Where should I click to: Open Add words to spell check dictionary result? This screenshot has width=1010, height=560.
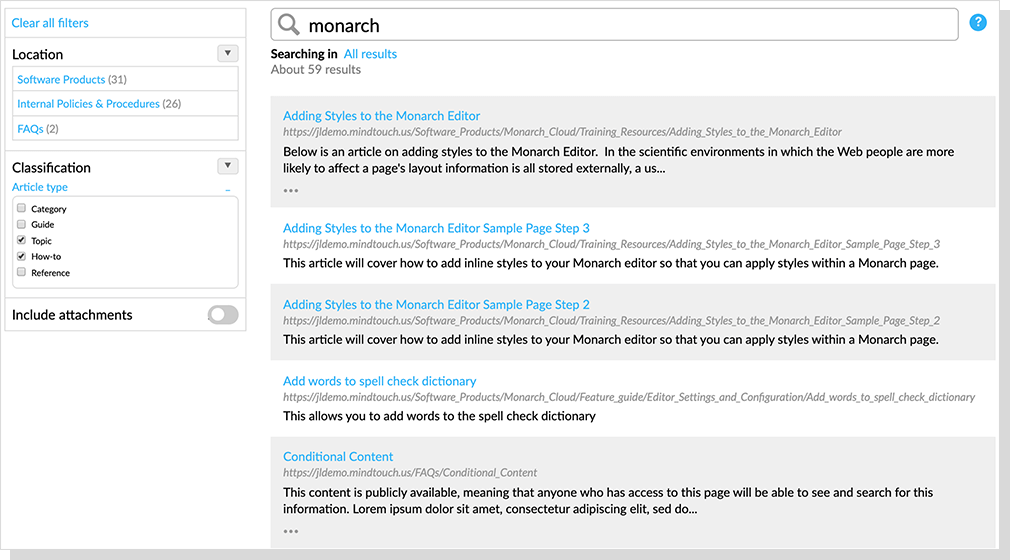point(379,381)
